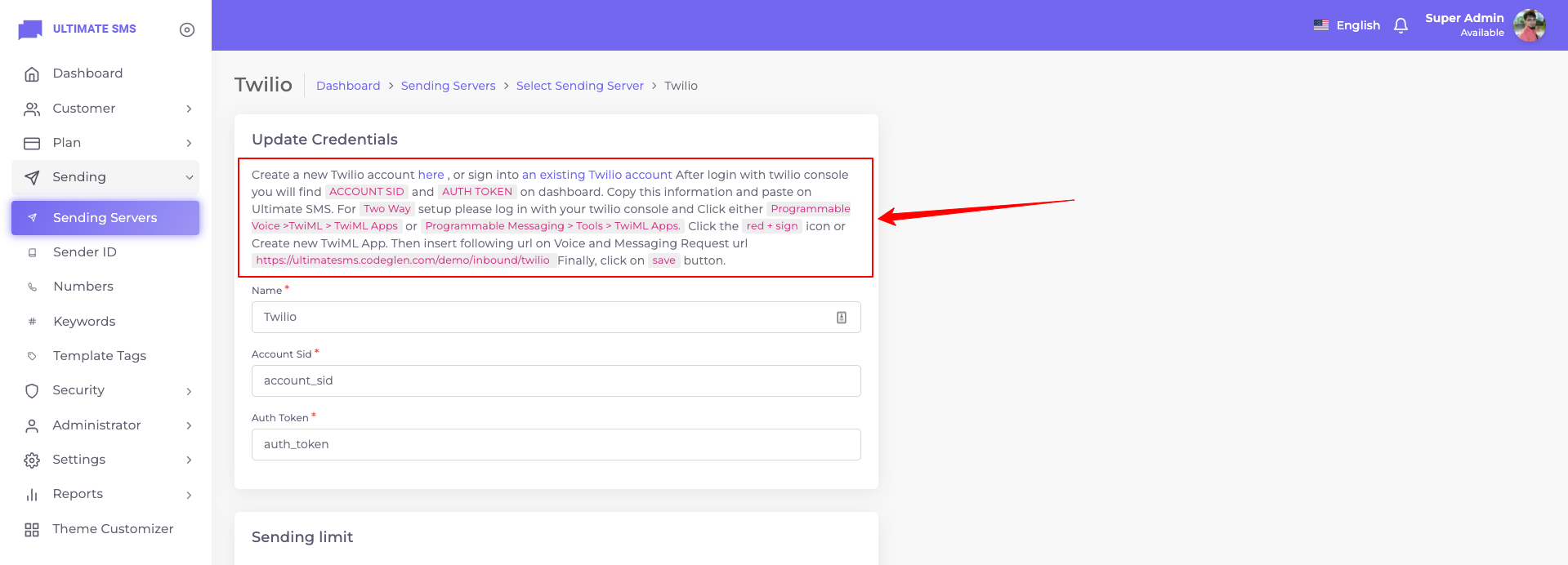Click the Template Tags tag icon
Screen dimensions: 1568x565
pos(33,356)
